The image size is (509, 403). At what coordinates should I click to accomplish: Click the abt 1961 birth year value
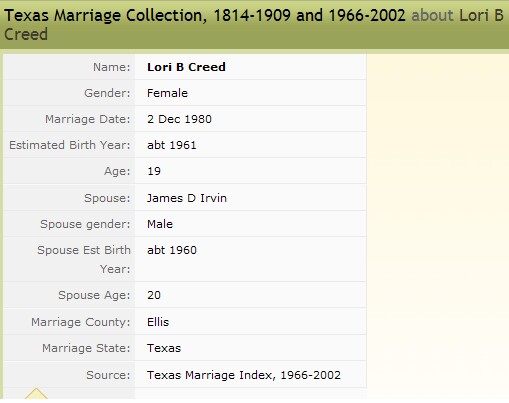(x=172, y=145)
